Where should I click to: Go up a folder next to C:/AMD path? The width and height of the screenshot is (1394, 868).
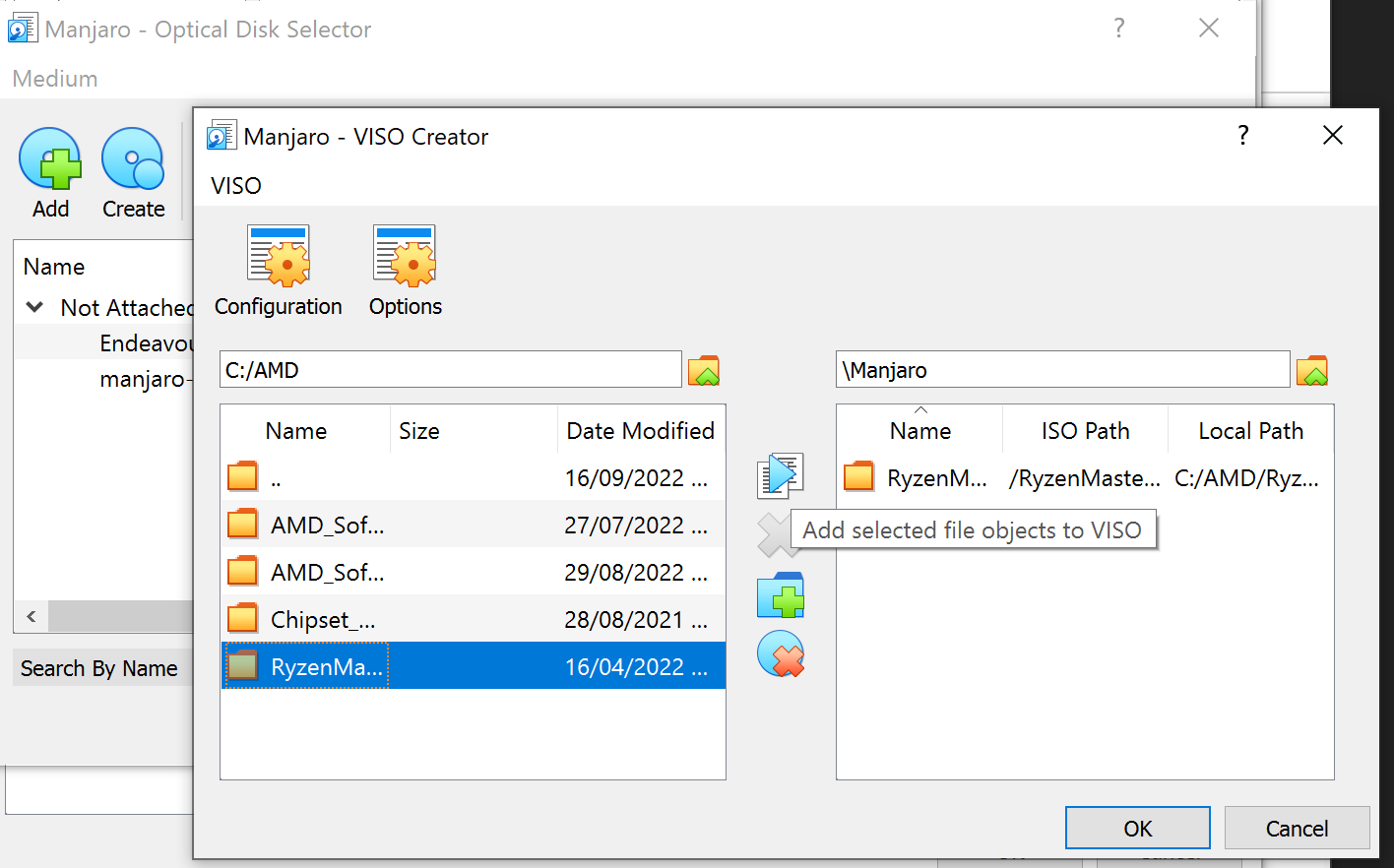[704, 370]
